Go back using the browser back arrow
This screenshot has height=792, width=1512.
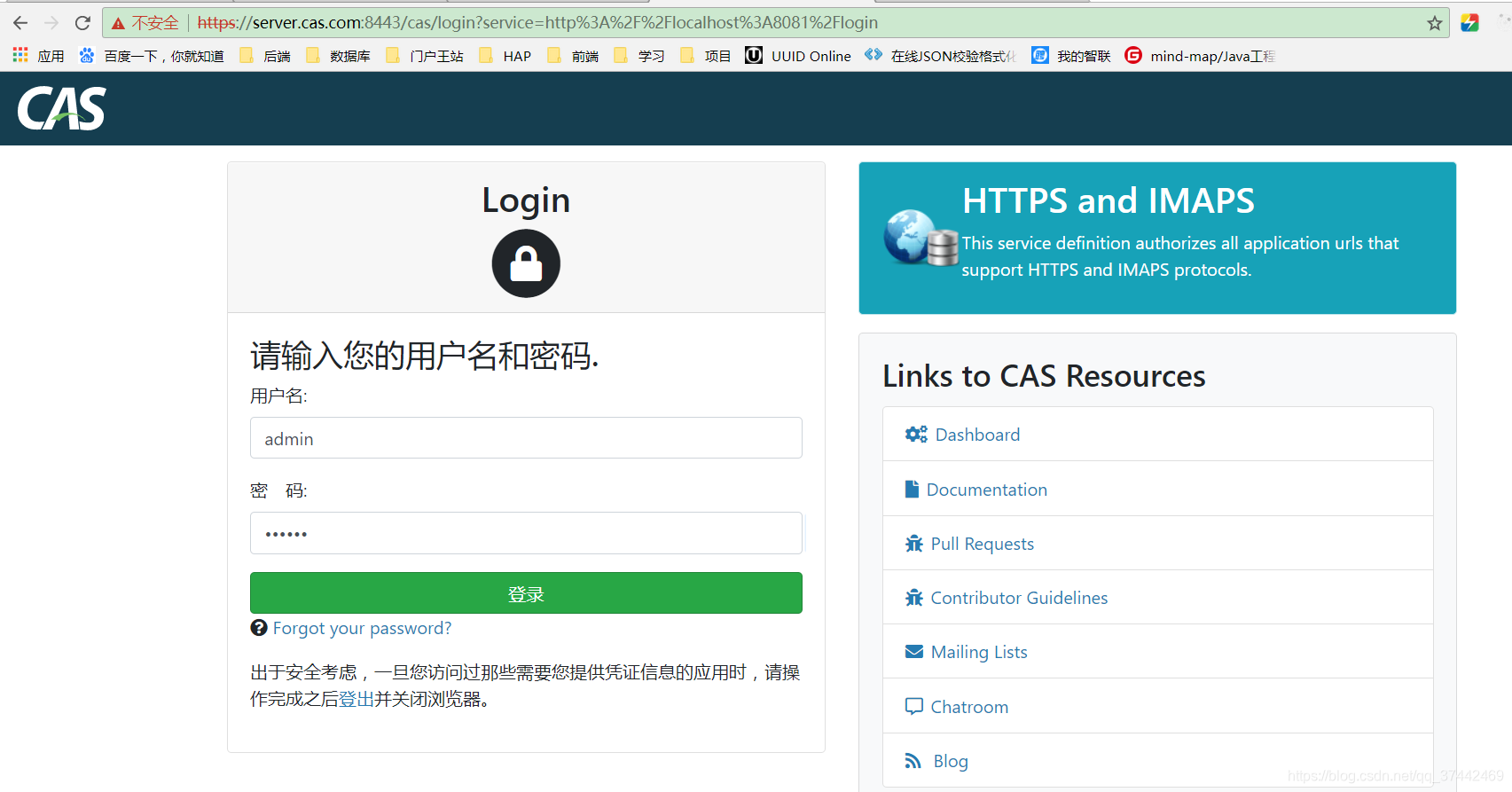pyautogui.click(x=20, y=23)
